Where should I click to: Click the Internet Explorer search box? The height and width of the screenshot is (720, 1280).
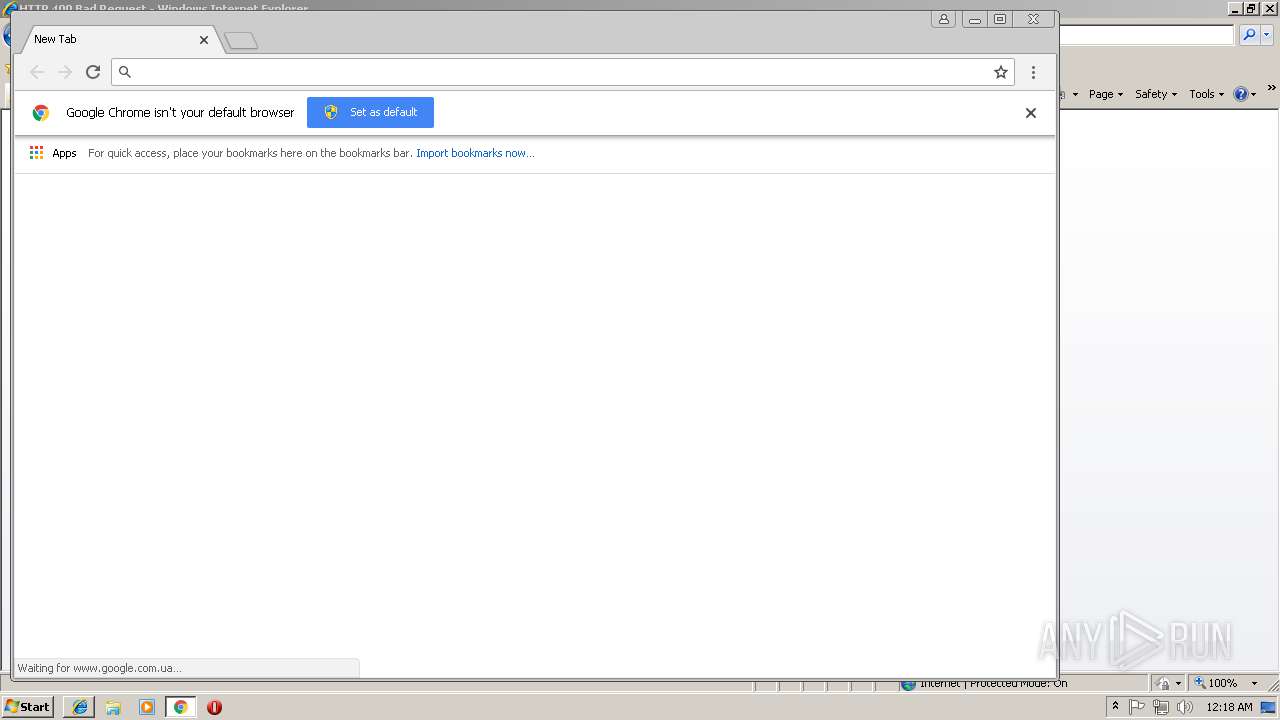click(x=1146, y=35)
